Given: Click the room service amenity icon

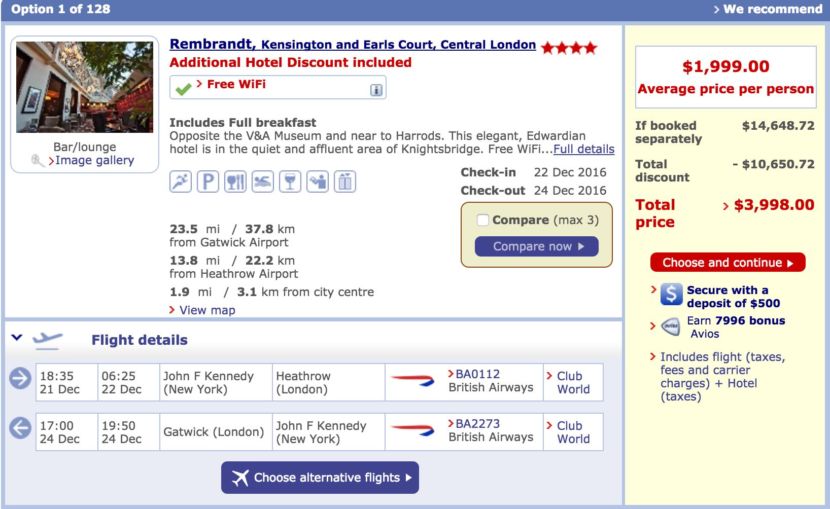Looking at the screenshot, I should [317, 182].
